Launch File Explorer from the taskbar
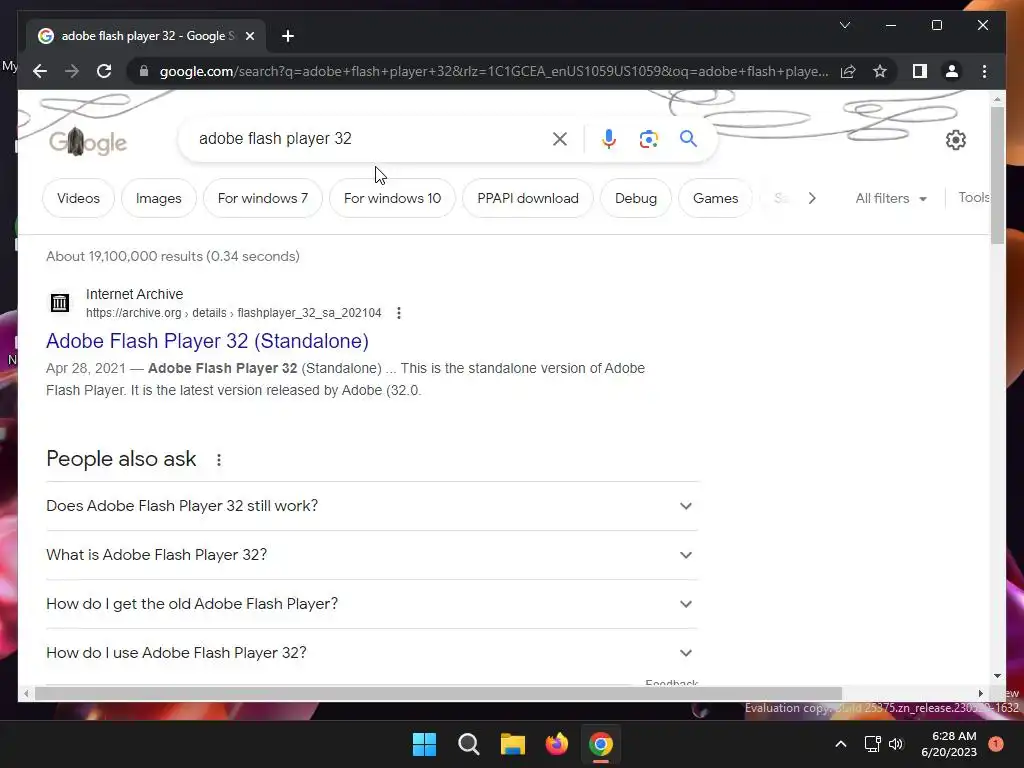Viewport: 1024px width, 768px height. tap(513, 744)
